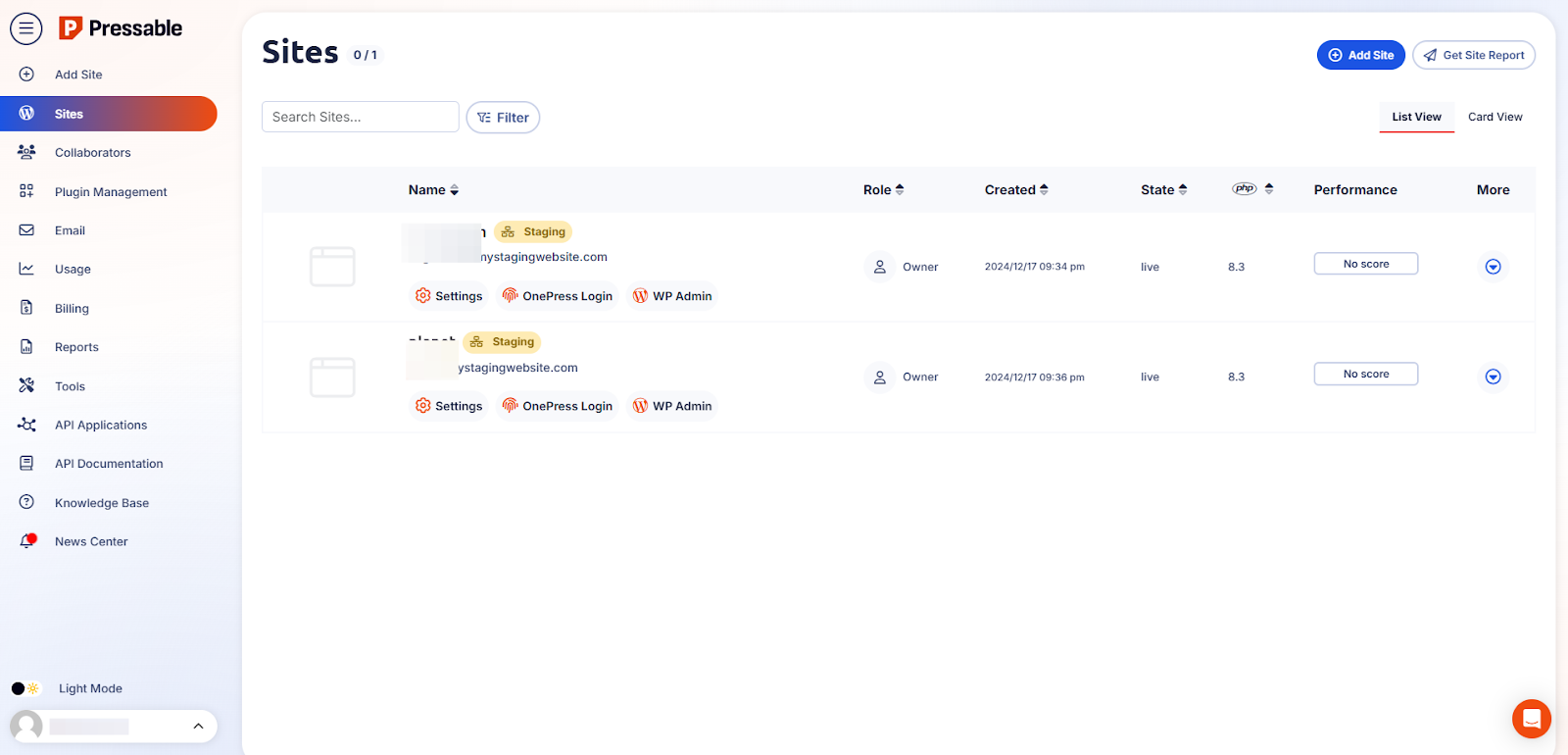Click the blue Add Site button
The width and height of the screenshot is (1568, 755).
1360,55
